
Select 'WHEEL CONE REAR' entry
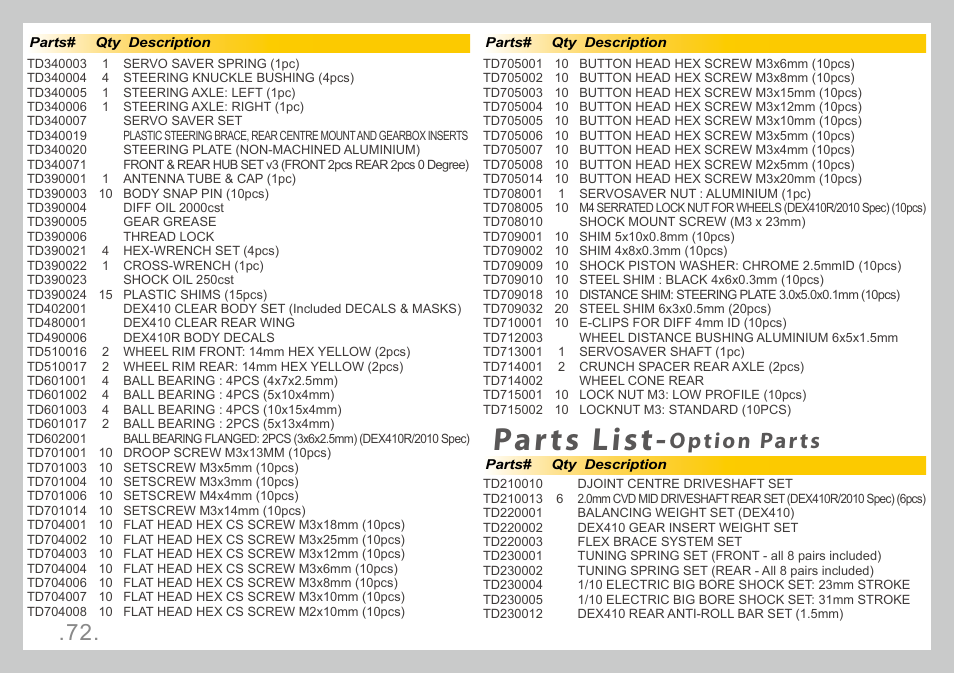(641, 381)
